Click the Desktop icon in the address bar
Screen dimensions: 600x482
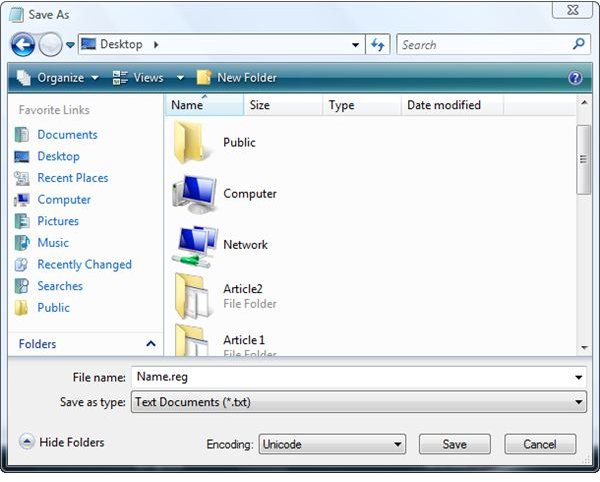(88, 44)
